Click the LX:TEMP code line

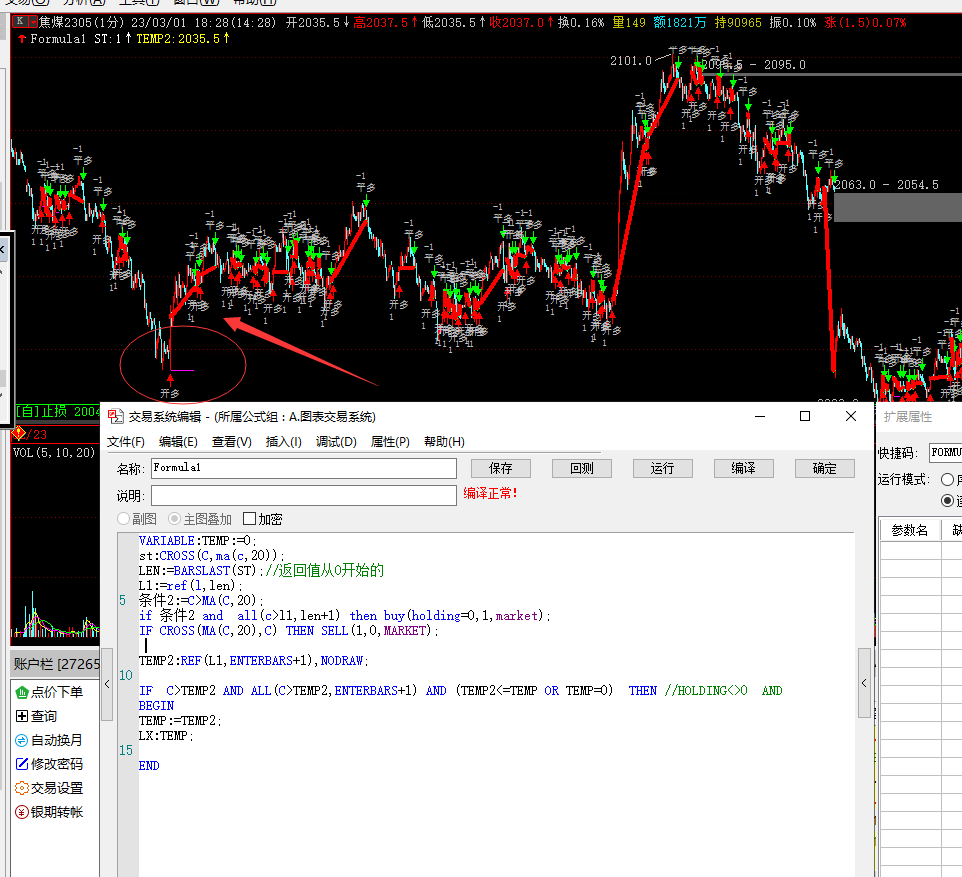pos(166,735)
